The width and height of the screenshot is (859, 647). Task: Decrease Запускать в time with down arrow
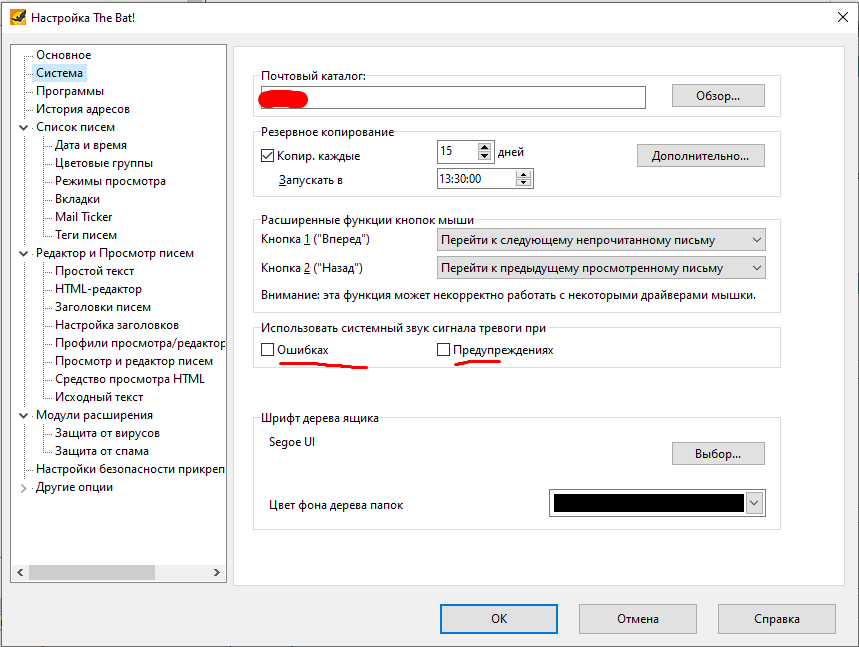(x=524, y=182)
